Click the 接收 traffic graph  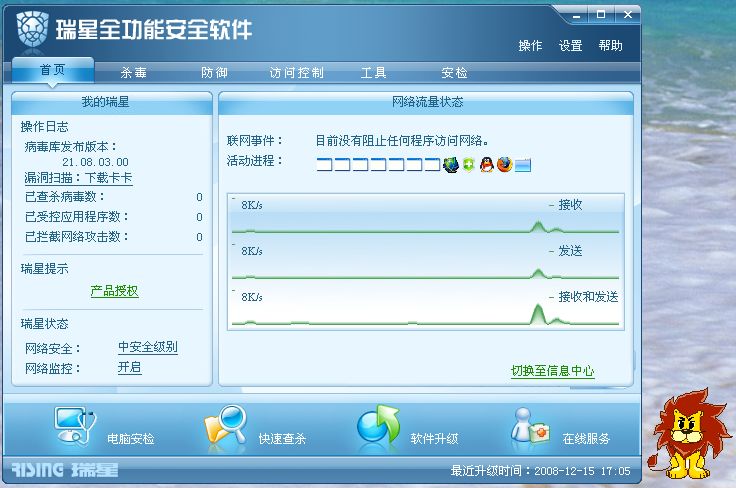426,215
